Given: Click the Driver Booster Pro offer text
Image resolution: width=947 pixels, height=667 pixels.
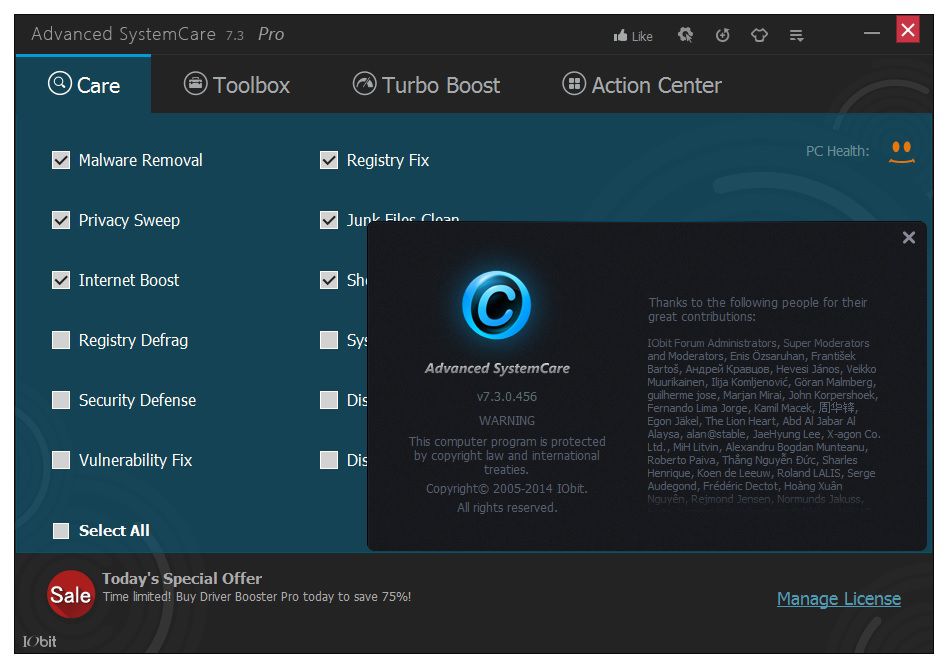Looking at the screenshot, I should (x=257, y=597).
